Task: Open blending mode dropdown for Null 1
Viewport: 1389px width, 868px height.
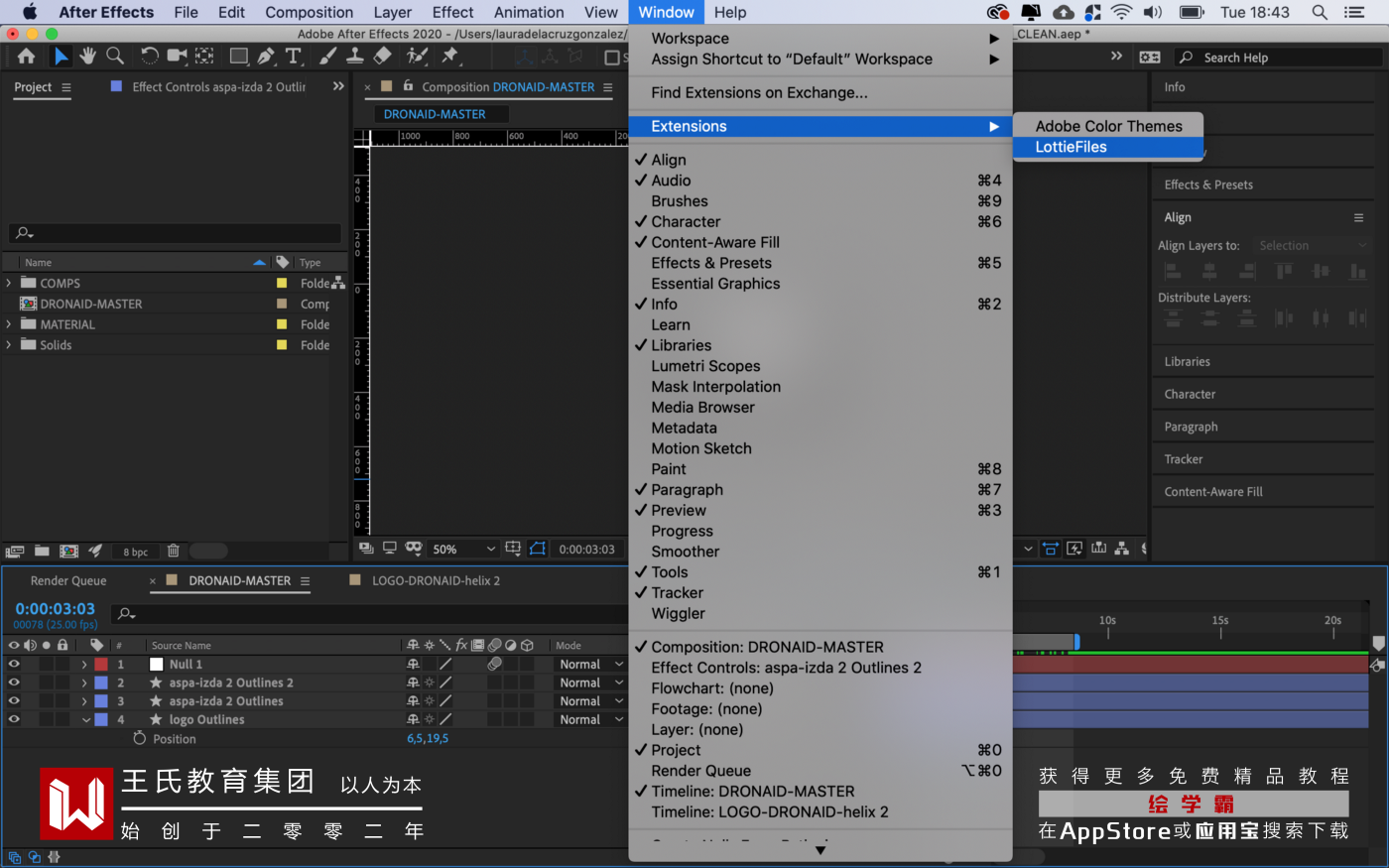Action: [x=591, y=665]
